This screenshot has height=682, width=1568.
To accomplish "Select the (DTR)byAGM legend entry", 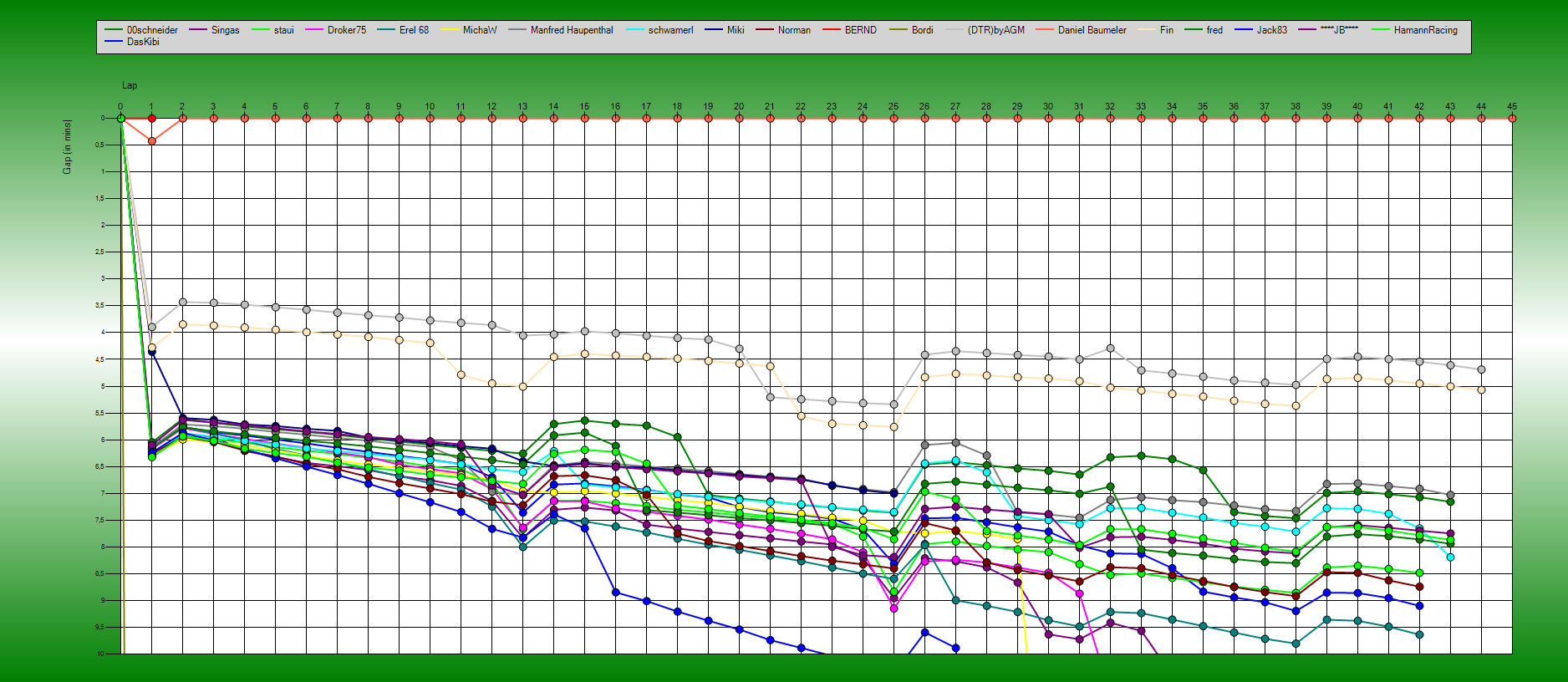I will pyautogui.click(x=985, y=30).
